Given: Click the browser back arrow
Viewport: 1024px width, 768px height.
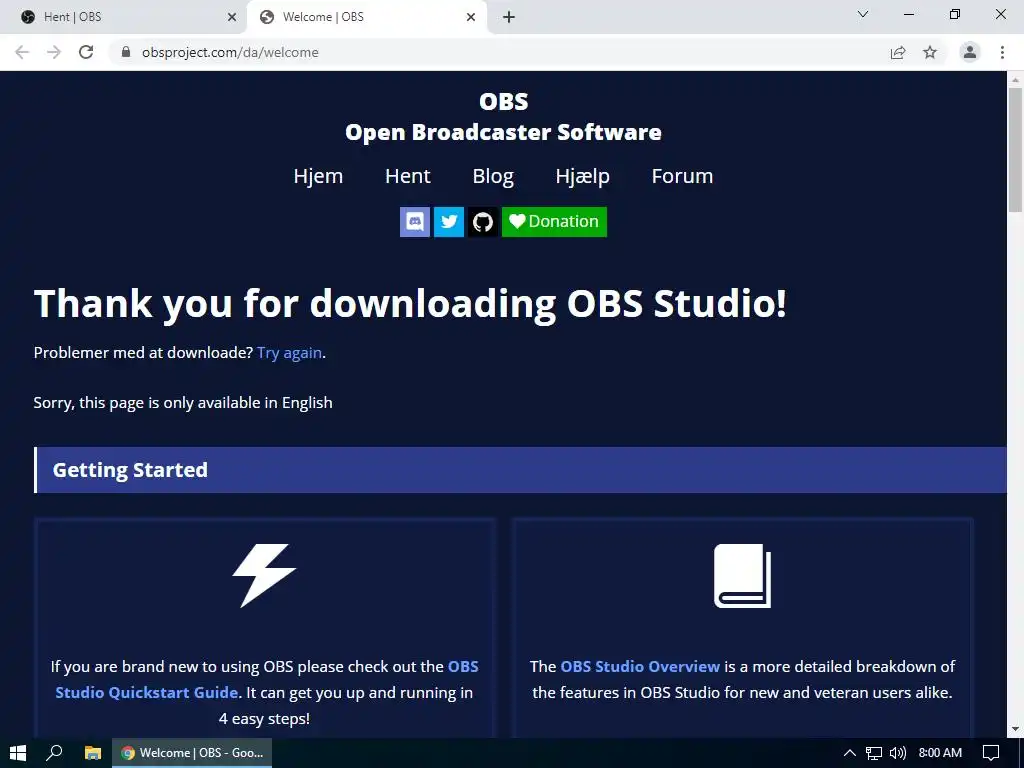Looking at the screenshot, I should point(22,52).
